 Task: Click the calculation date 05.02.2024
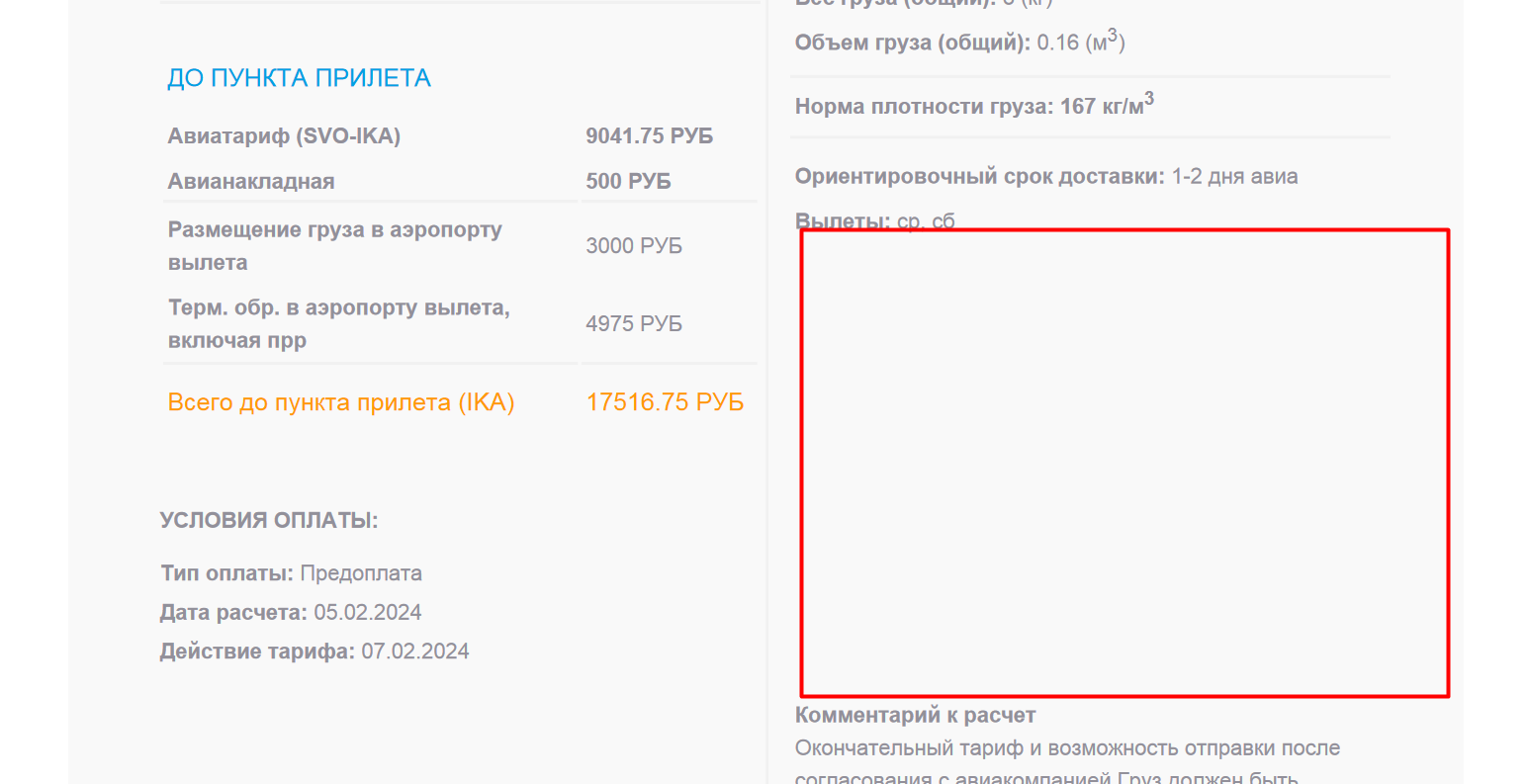pos(368,613)
